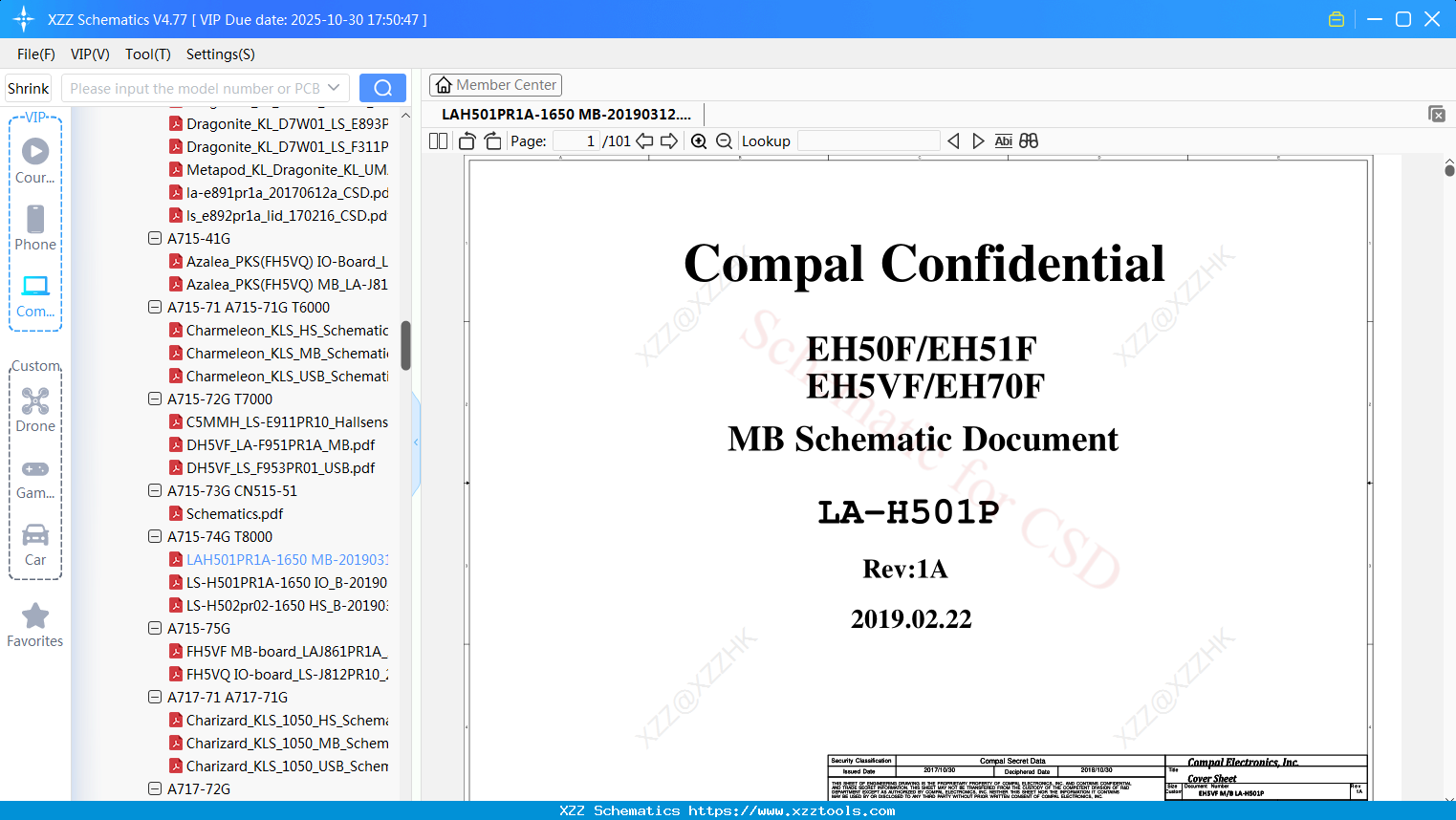
Task: Click the page number input box
Action: click(x=576, y=141)
